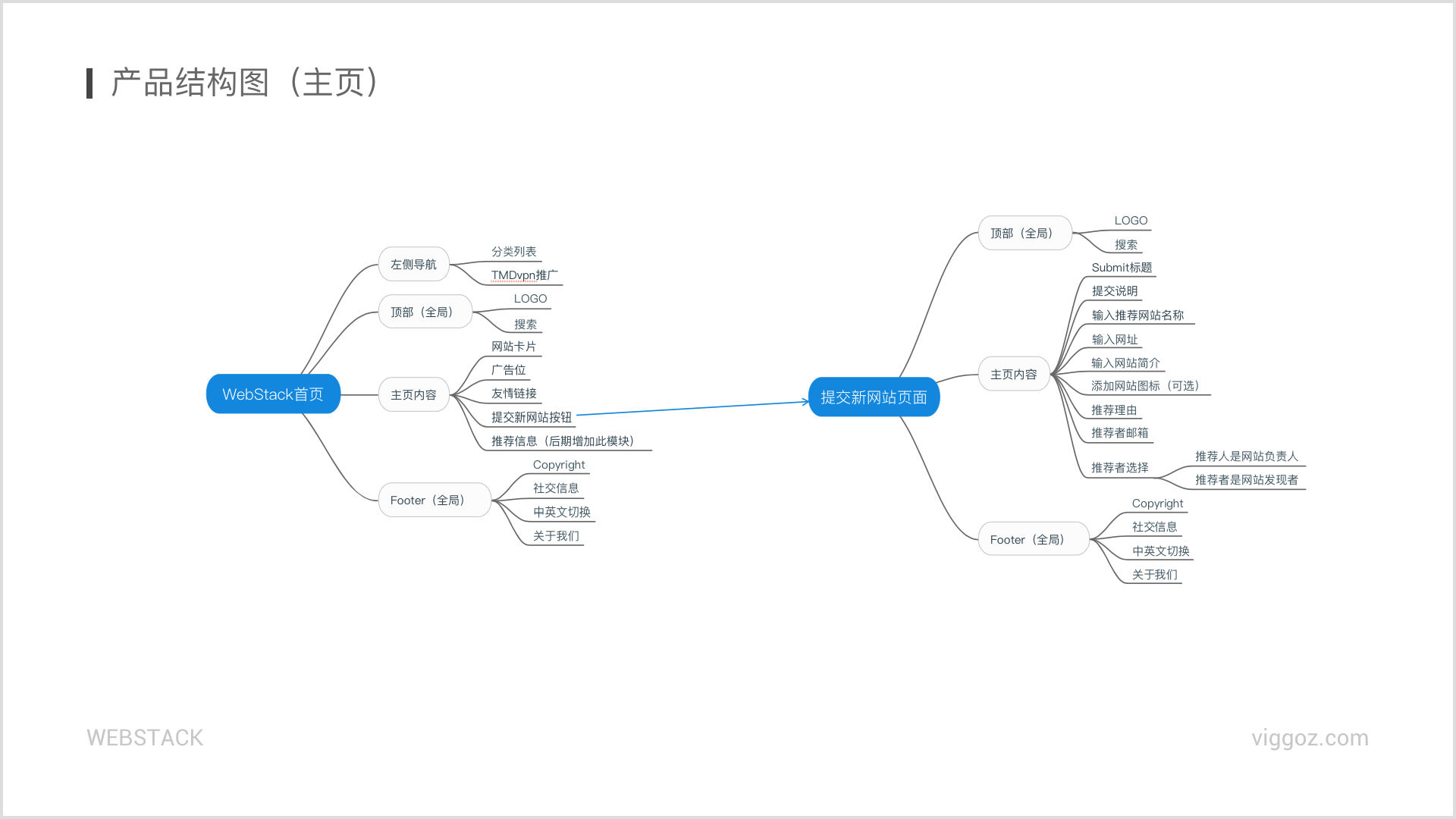Click LOGO leaf in the WebStack首页 branch

(x=530, y=299)
